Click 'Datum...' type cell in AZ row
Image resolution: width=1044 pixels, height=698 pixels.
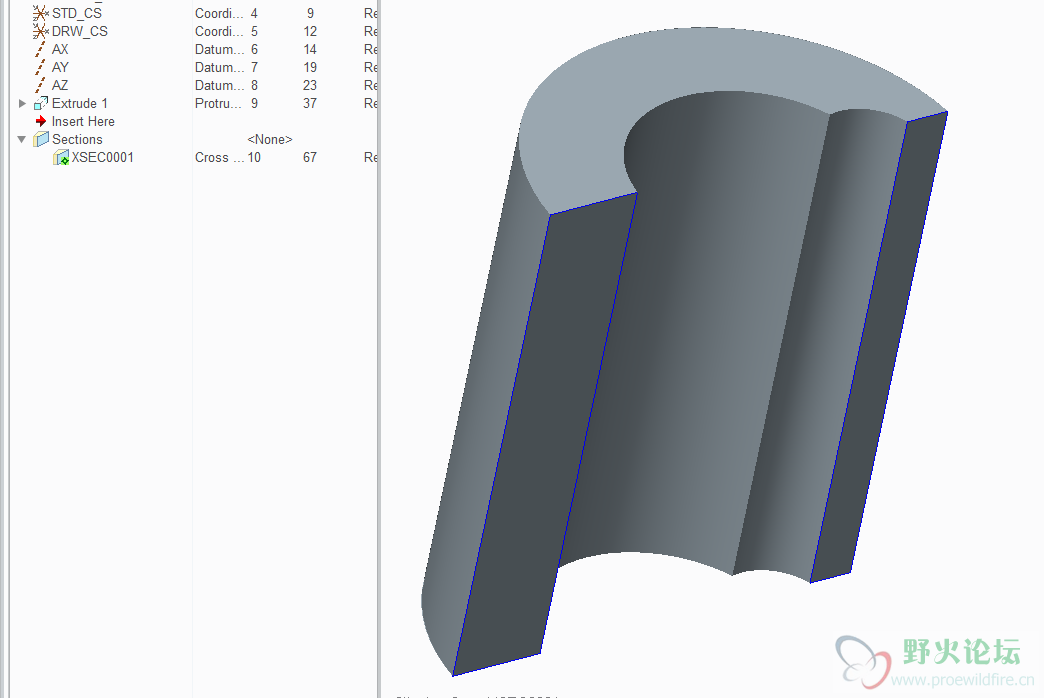click(219, 85)
